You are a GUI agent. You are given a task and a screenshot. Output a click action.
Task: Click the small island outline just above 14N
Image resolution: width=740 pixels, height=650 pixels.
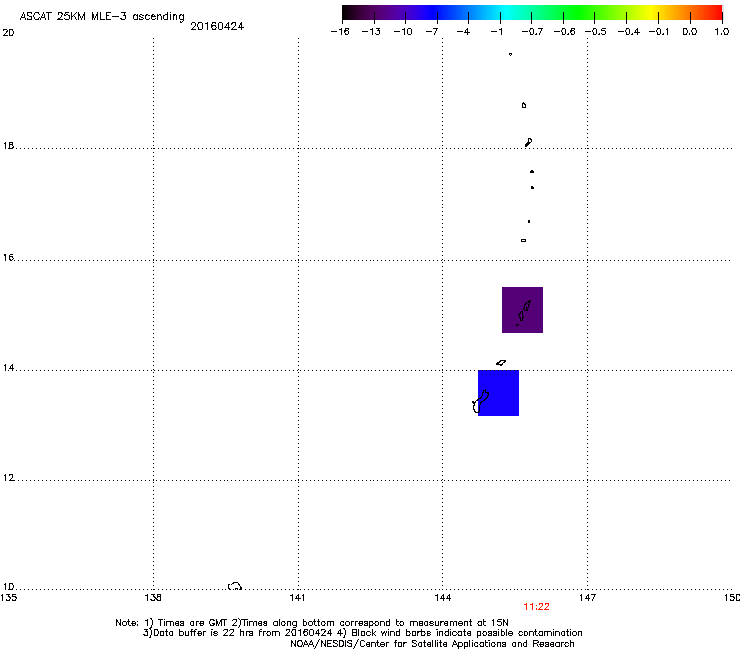coord(501,363)
